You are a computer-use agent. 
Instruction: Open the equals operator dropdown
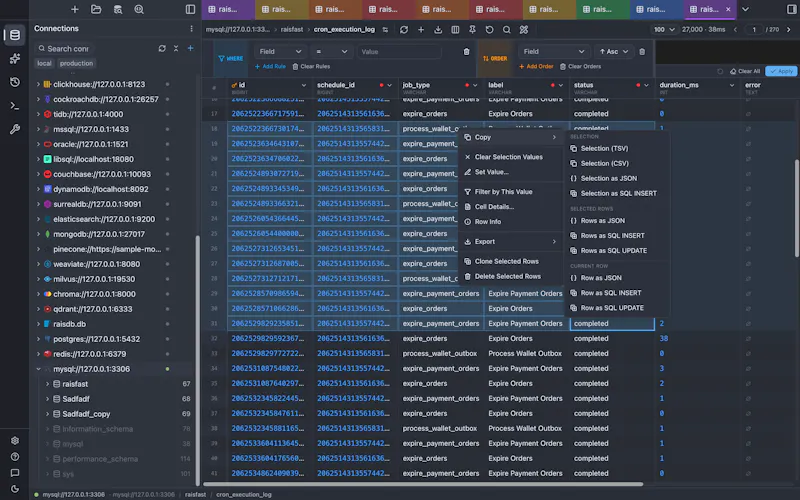331,52
